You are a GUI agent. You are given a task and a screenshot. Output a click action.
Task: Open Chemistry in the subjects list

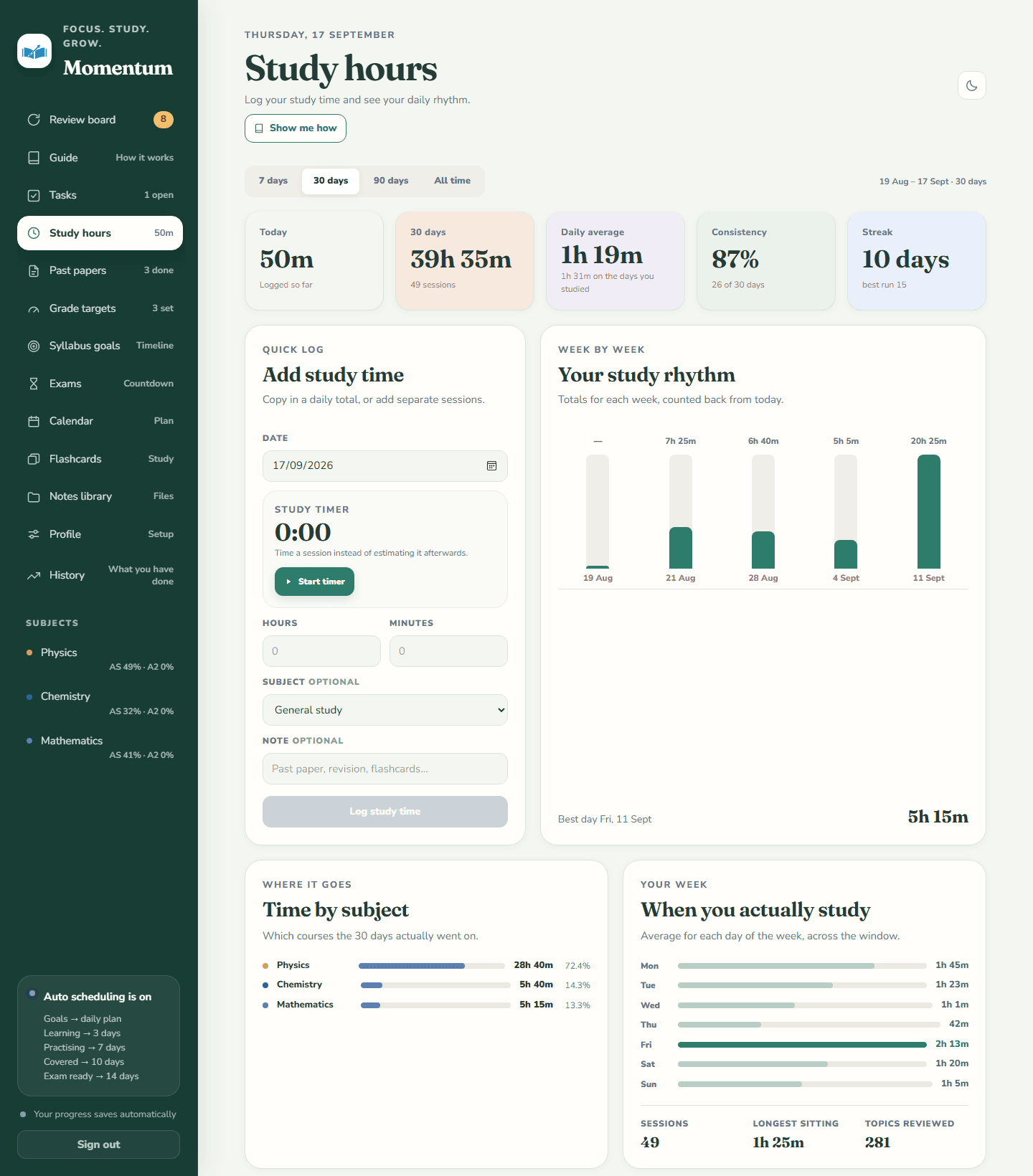pyautogui.click(x=100, y=703)
